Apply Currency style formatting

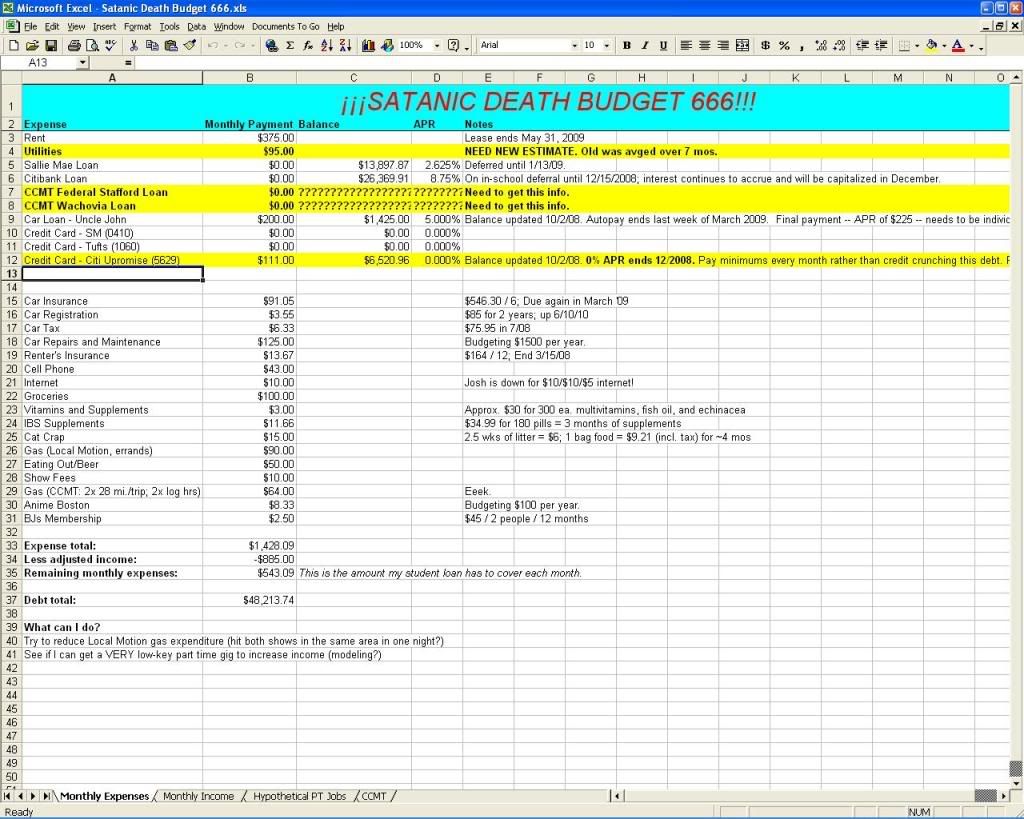click(x=765, y=46)
